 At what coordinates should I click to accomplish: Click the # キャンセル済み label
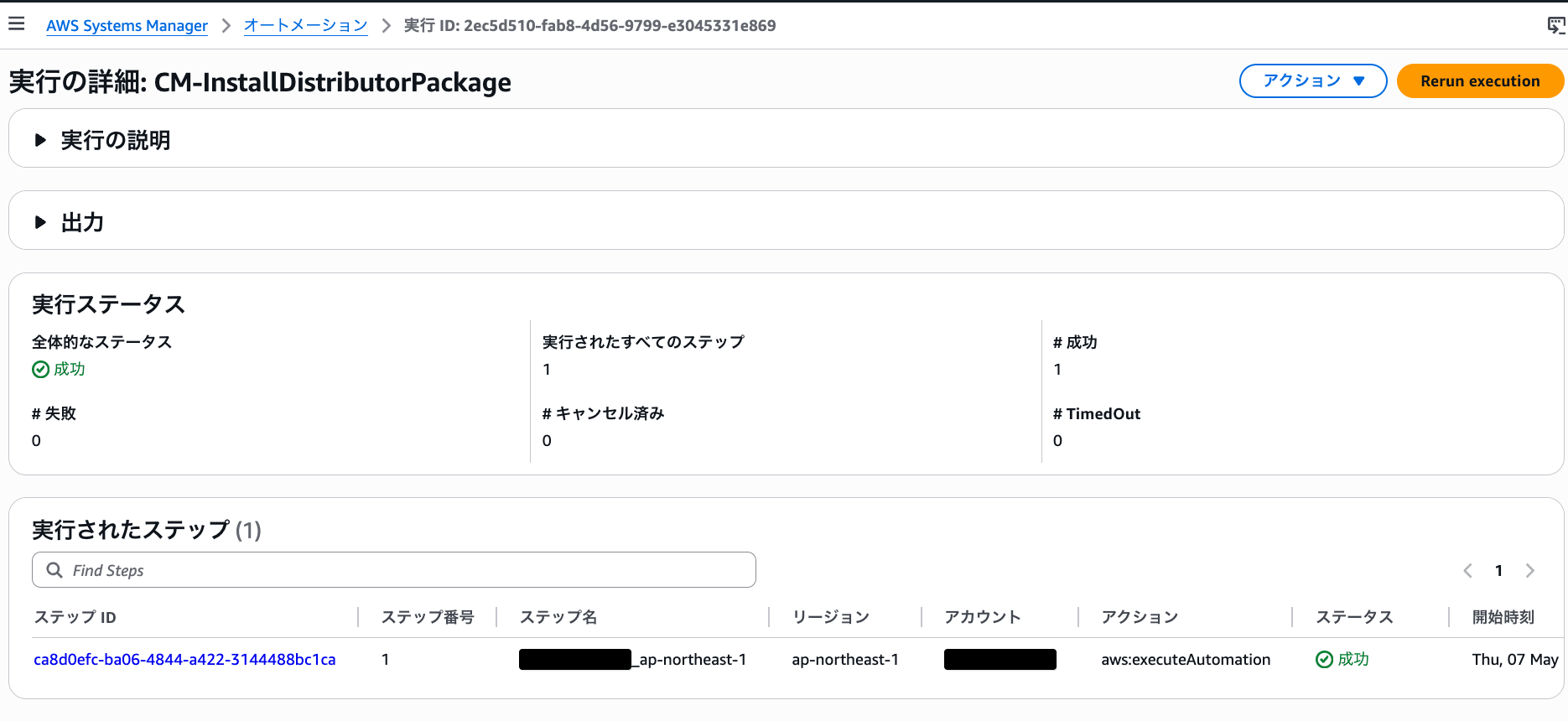coord(603,413)
